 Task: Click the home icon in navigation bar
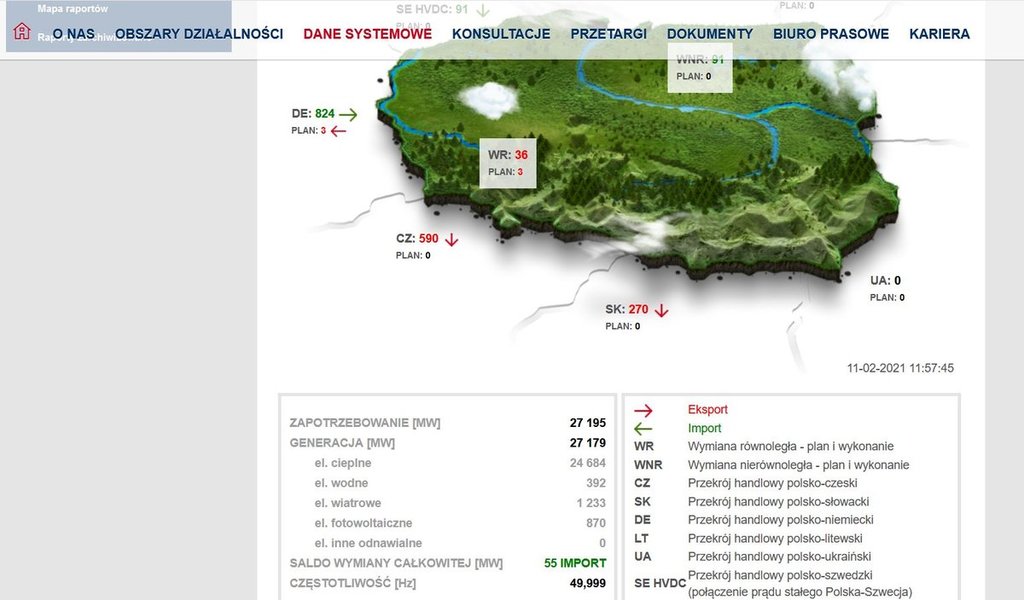[x=22, y=31]
